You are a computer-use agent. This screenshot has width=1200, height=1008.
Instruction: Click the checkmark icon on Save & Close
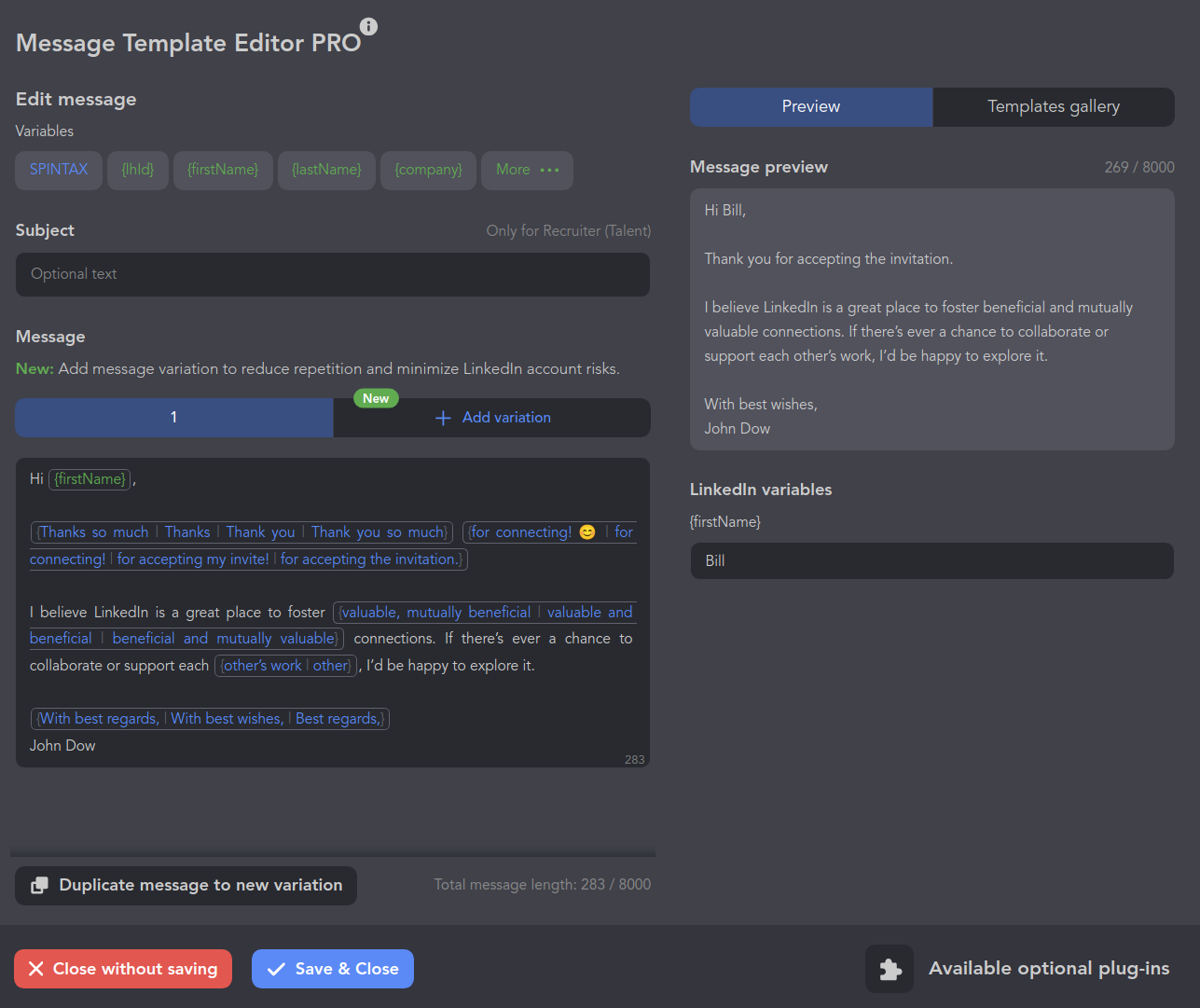coord(276,969)
